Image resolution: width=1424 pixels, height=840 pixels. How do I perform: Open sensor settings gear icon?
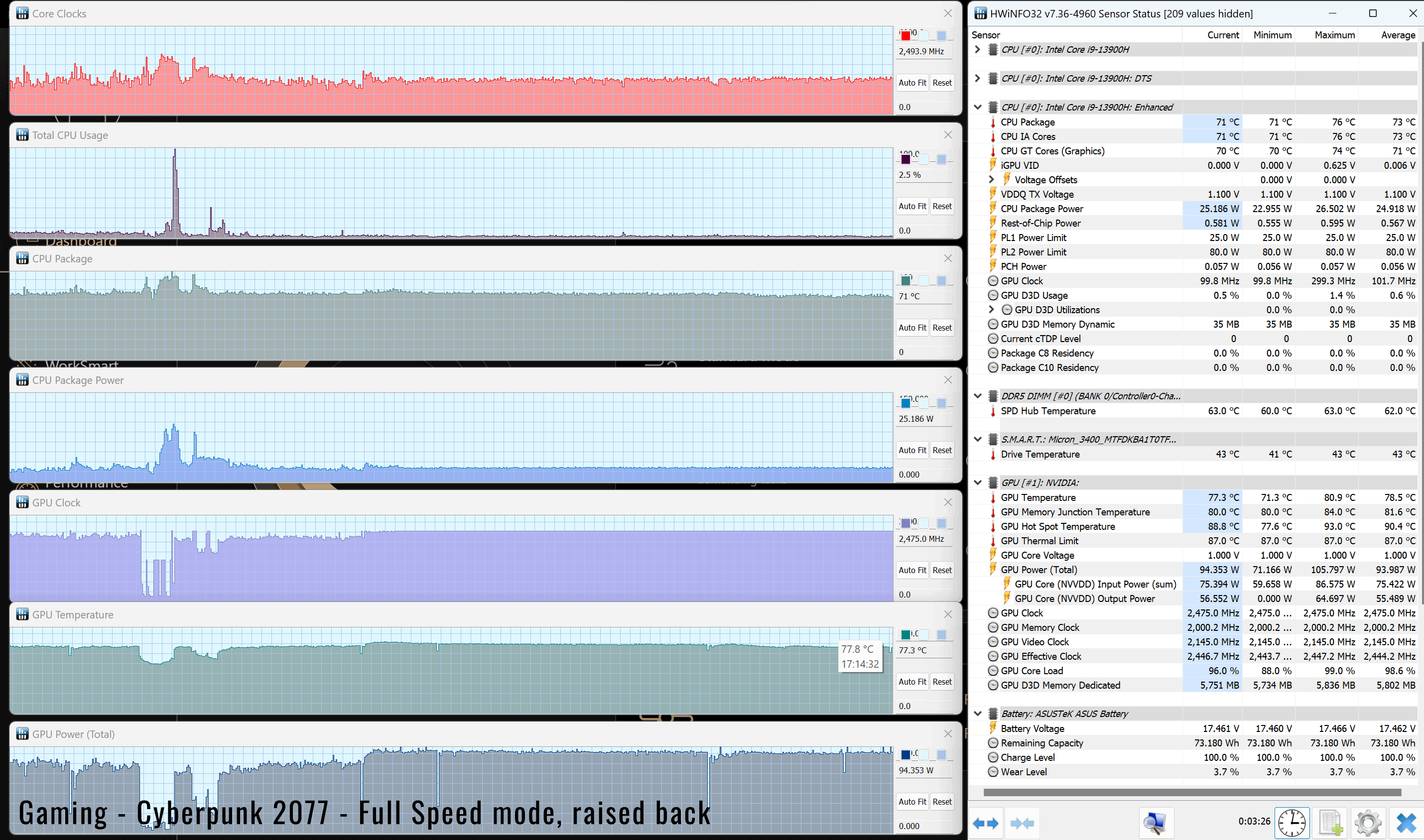1368,823
